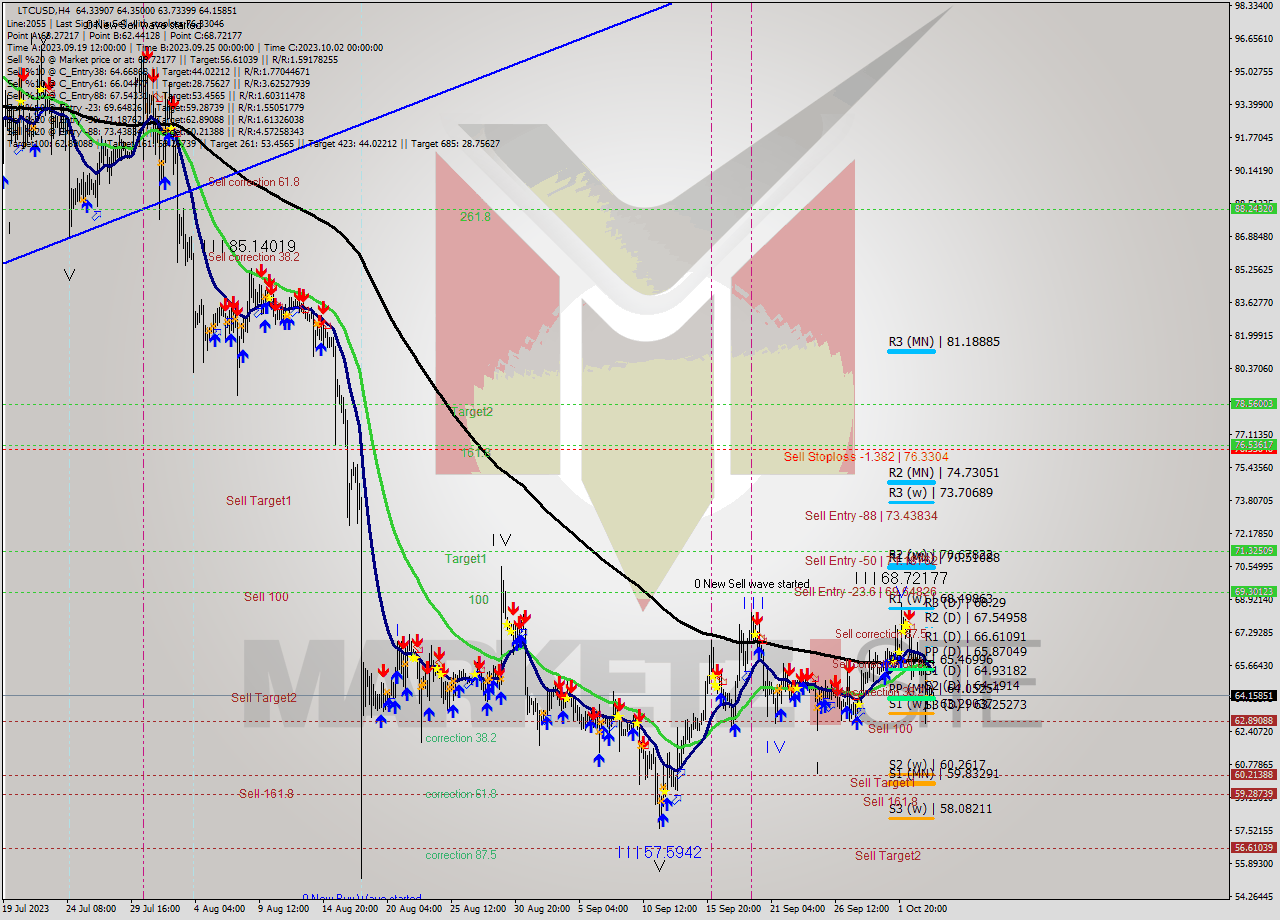Viewport: 1280px width, 920px height.
Task: Select the R3 (MN) | 81.18885 pivot label
Action: [943, 342]
